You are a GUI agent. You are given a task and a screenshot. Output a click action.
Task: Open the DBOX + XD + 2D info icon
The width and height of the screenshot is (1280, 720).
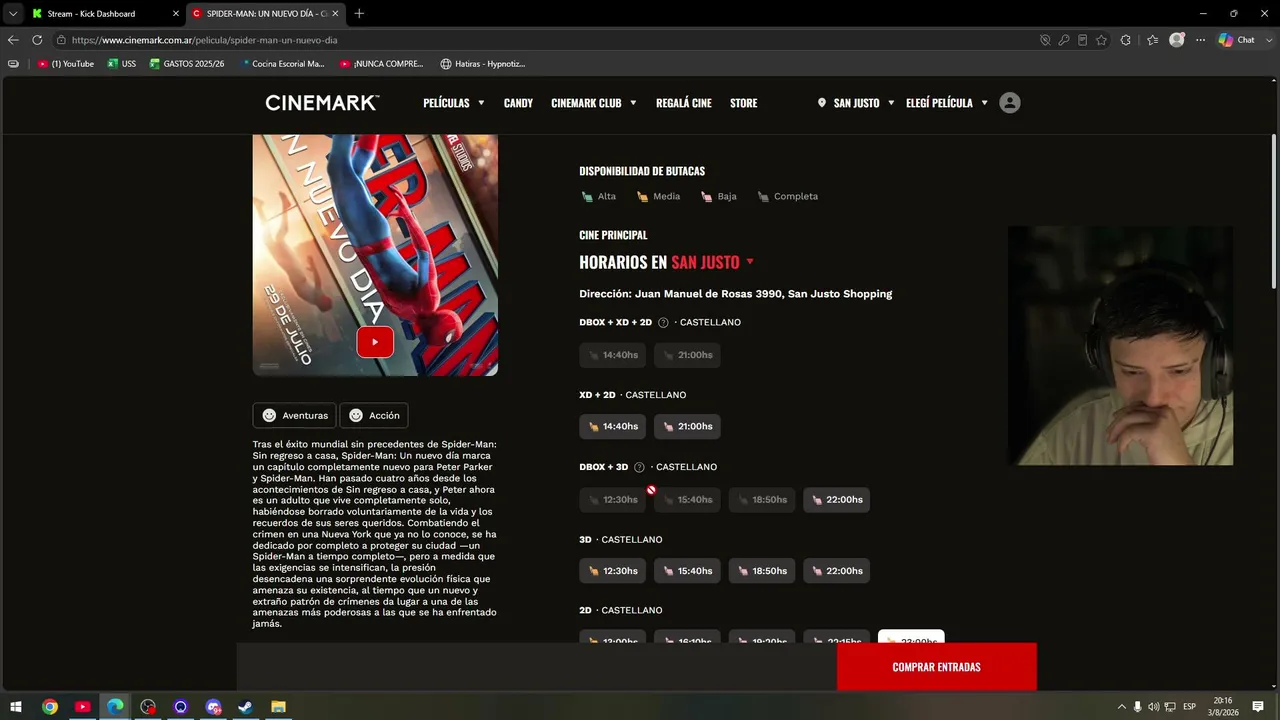[663, 323]
